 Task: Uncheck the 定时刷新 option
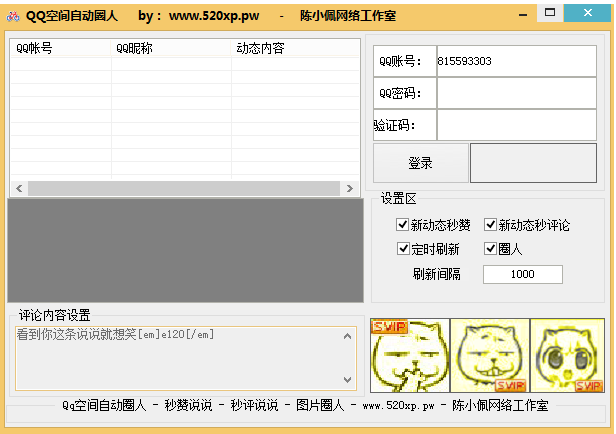[x=403, y=248]
